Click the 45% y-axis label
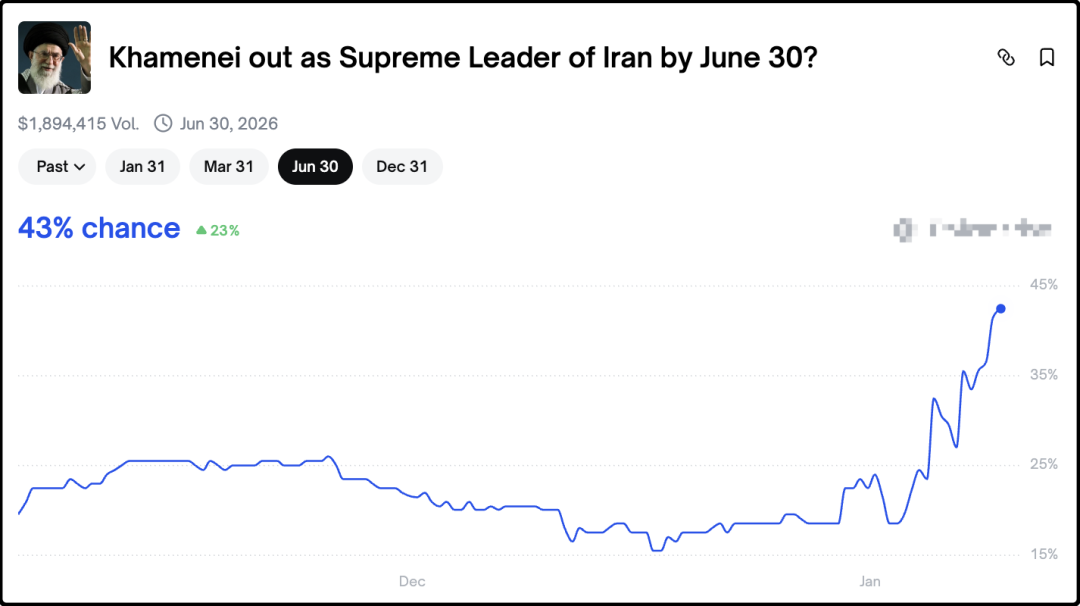Screen dimensions: 1080x606 (x=1044, y=285)
